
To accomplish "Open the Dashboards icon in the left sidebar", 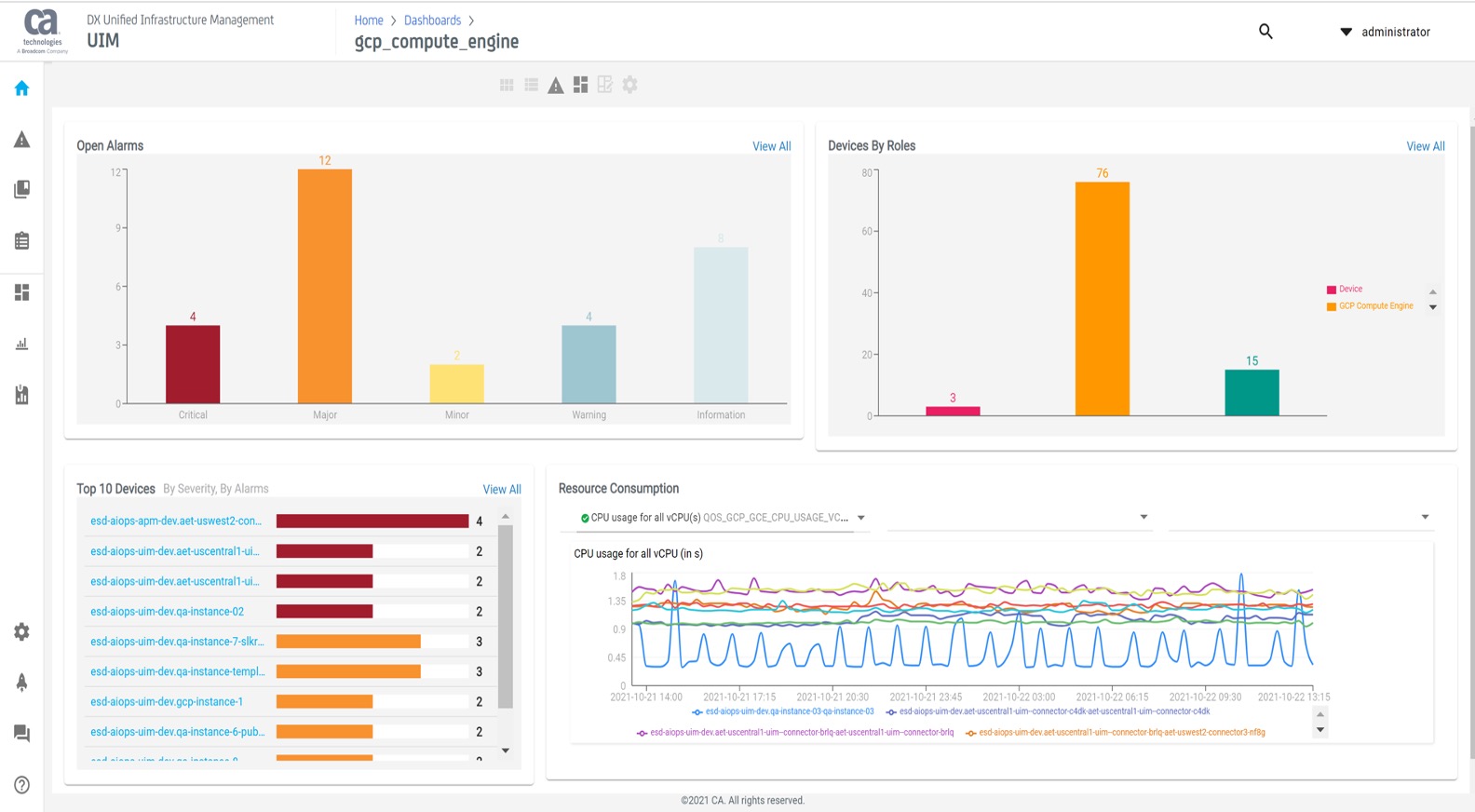I will 21,292.
